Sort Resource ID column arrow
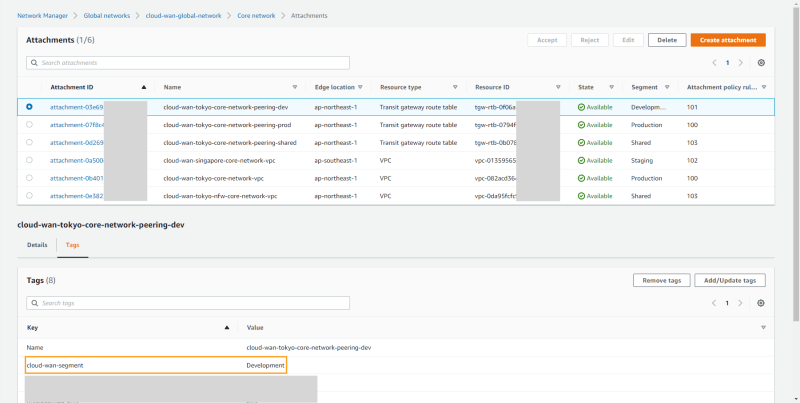Screen dimensions: 800x403 (x=558, y=87)
